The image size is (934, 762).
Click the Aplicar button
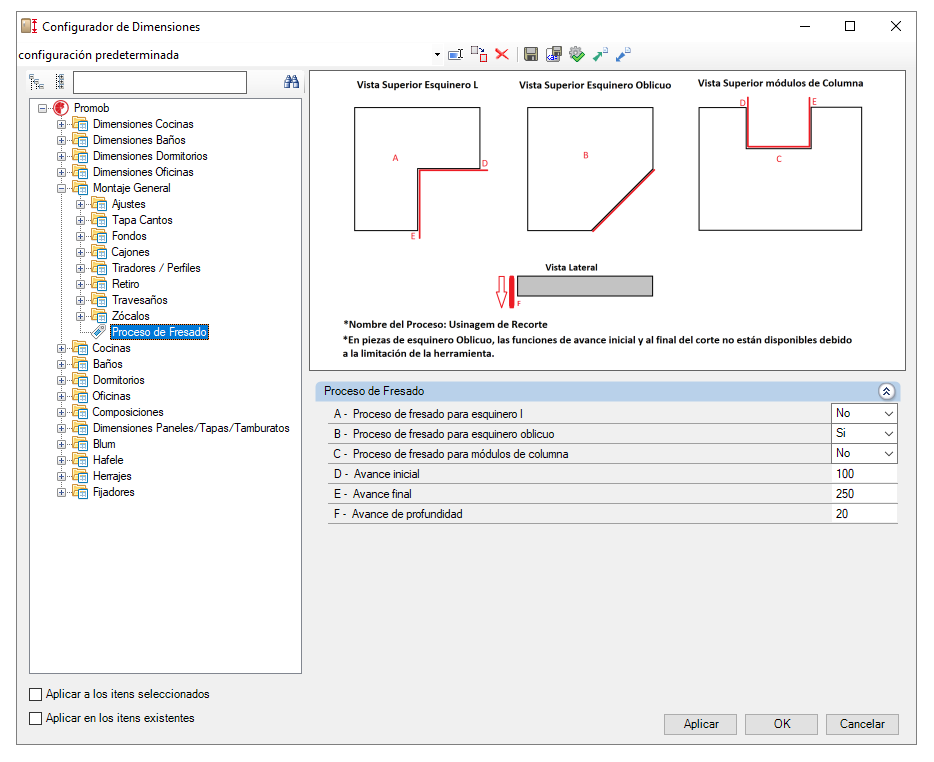click(x=700, y=724)
